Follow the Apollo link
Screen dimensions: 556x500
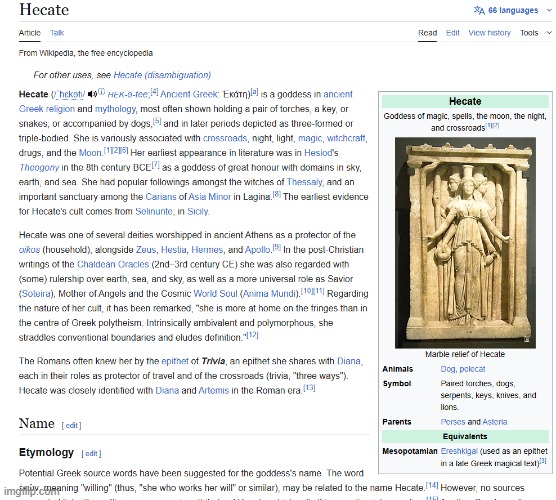click(258, 250)
